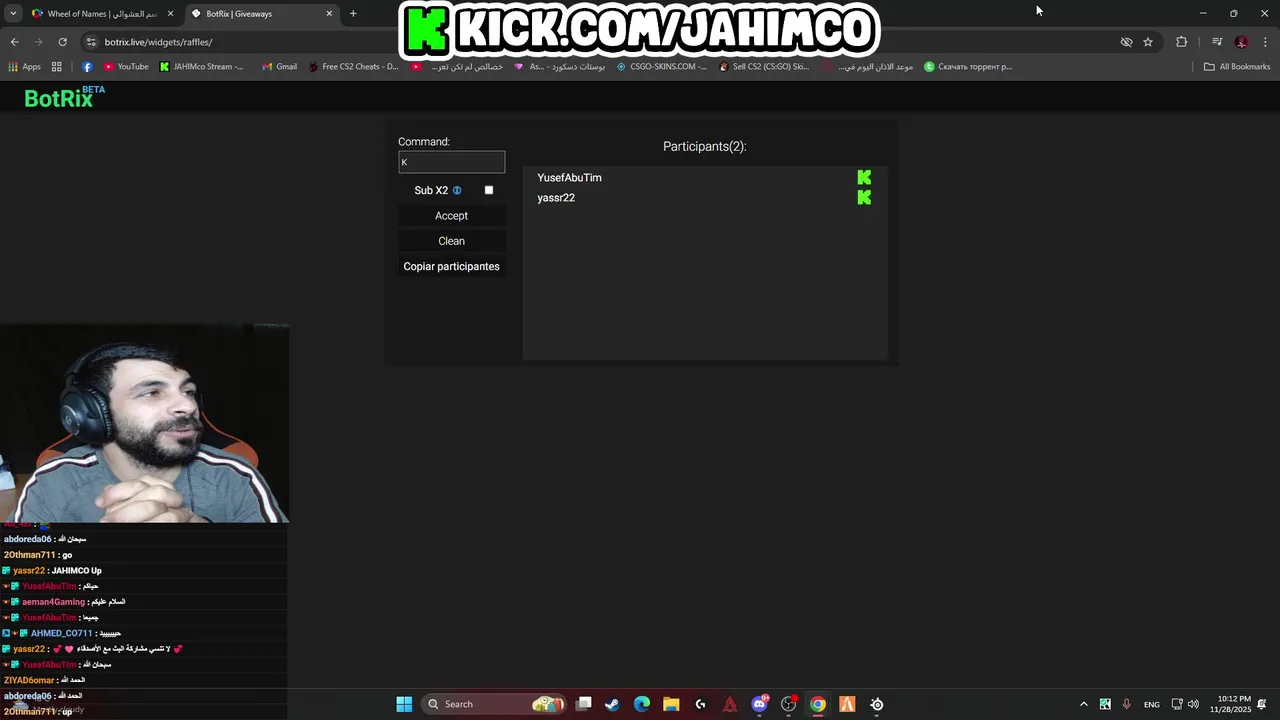Viewport: 1280px width, 720px height.
Task: Open the Gmail bookmark
Action: click(279, 67)
